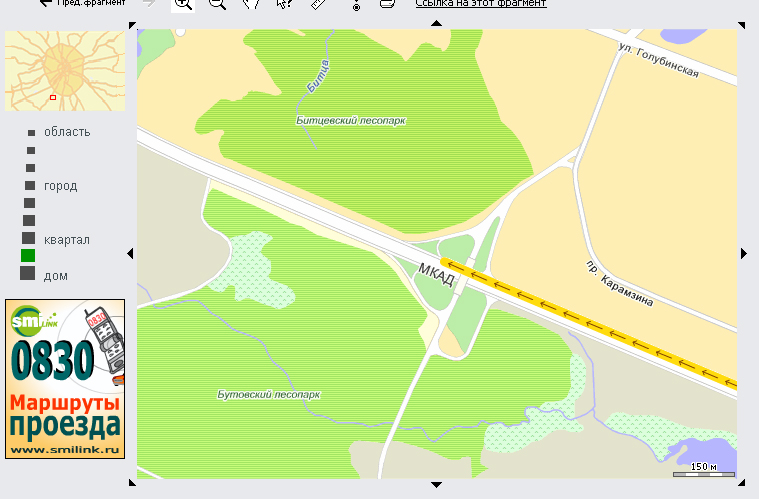Select the zoom in magnifier tool

coord(183,4)
